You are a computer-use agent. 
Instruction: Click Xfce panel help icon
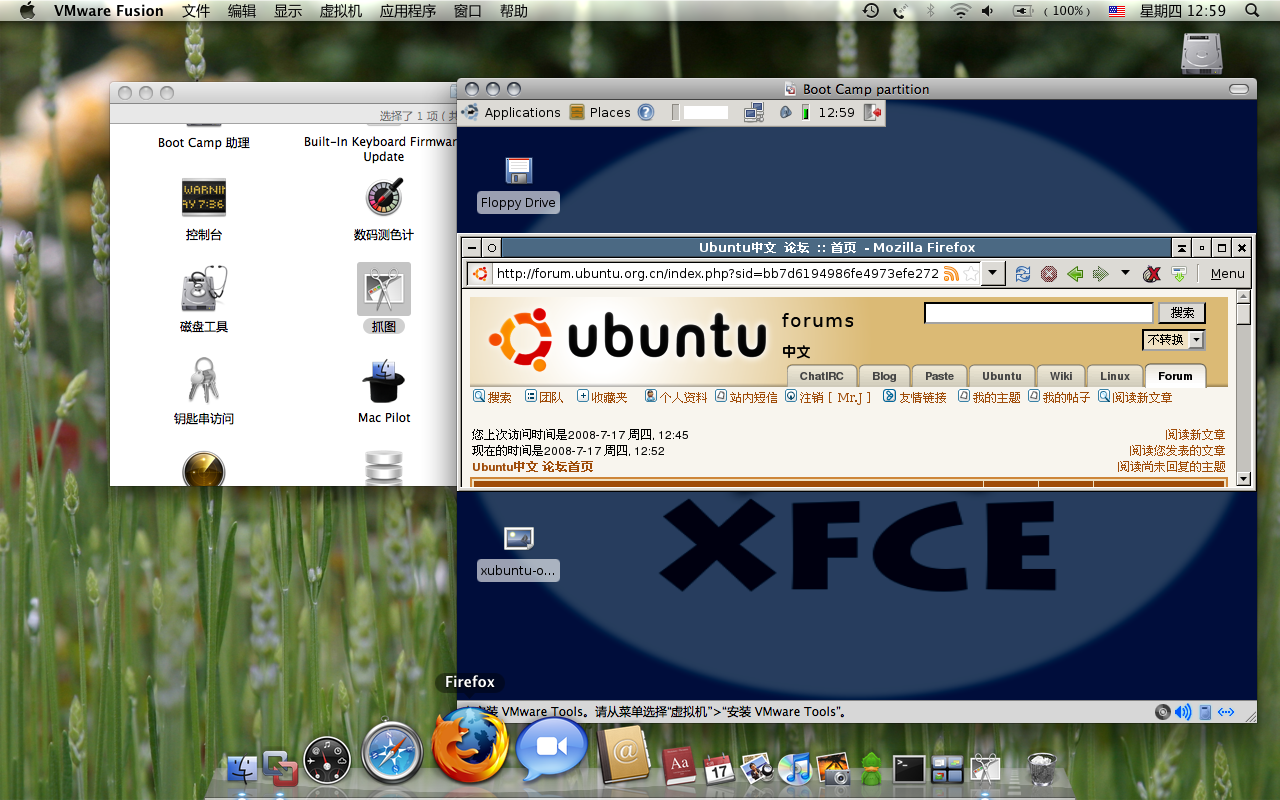click(646, 112)
